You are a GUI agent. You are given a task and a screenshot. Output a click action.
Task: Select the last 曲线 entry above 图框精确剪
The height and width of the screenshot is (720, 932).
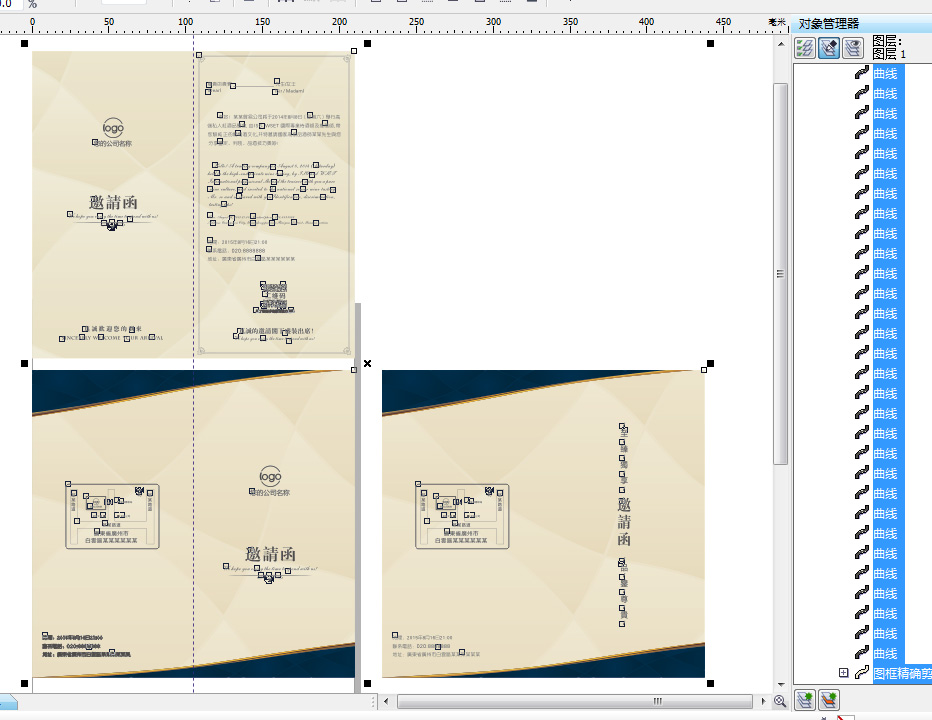(x=885, y=653)
